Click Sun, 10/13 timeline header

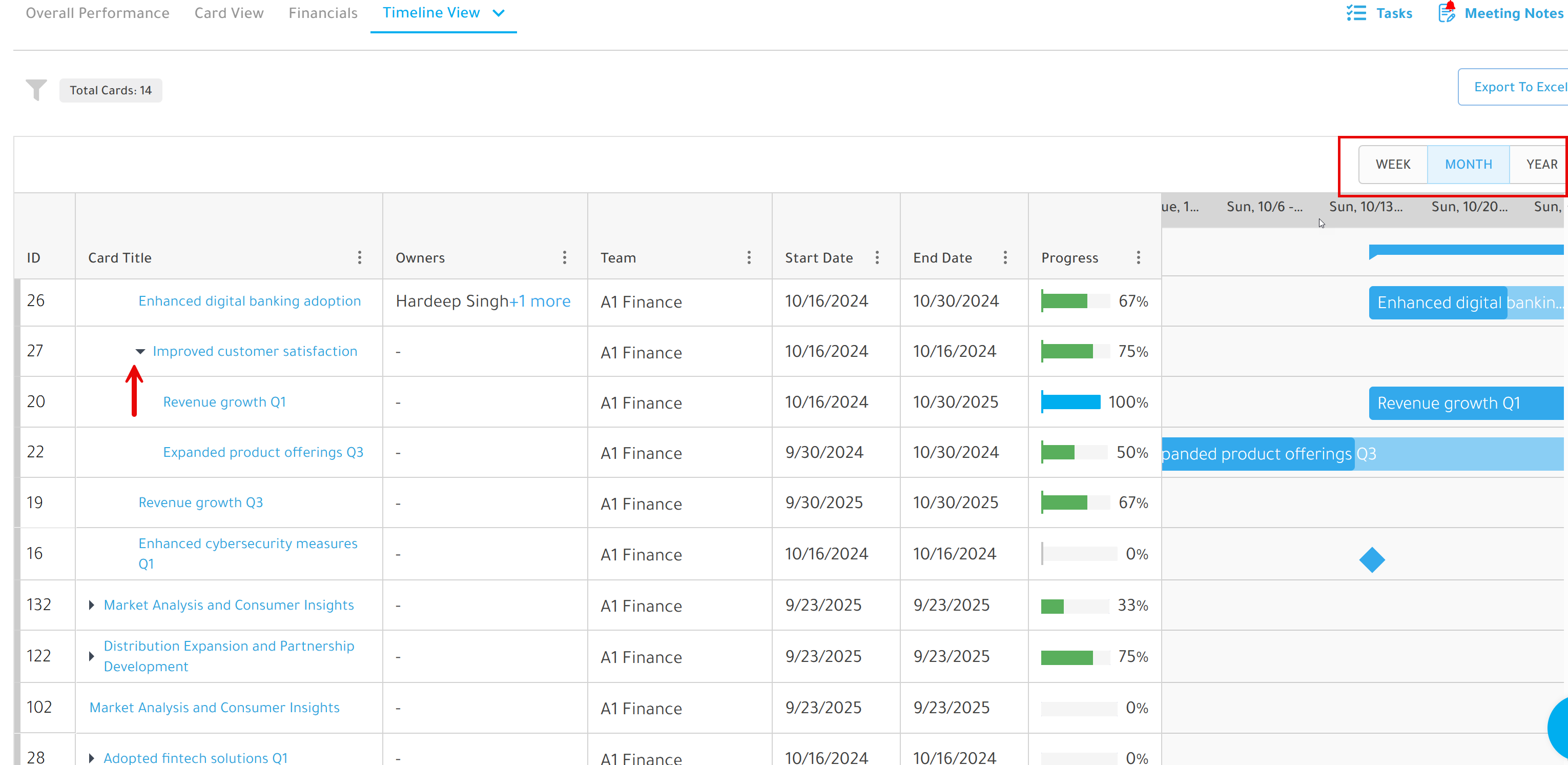coord(1365,207)
